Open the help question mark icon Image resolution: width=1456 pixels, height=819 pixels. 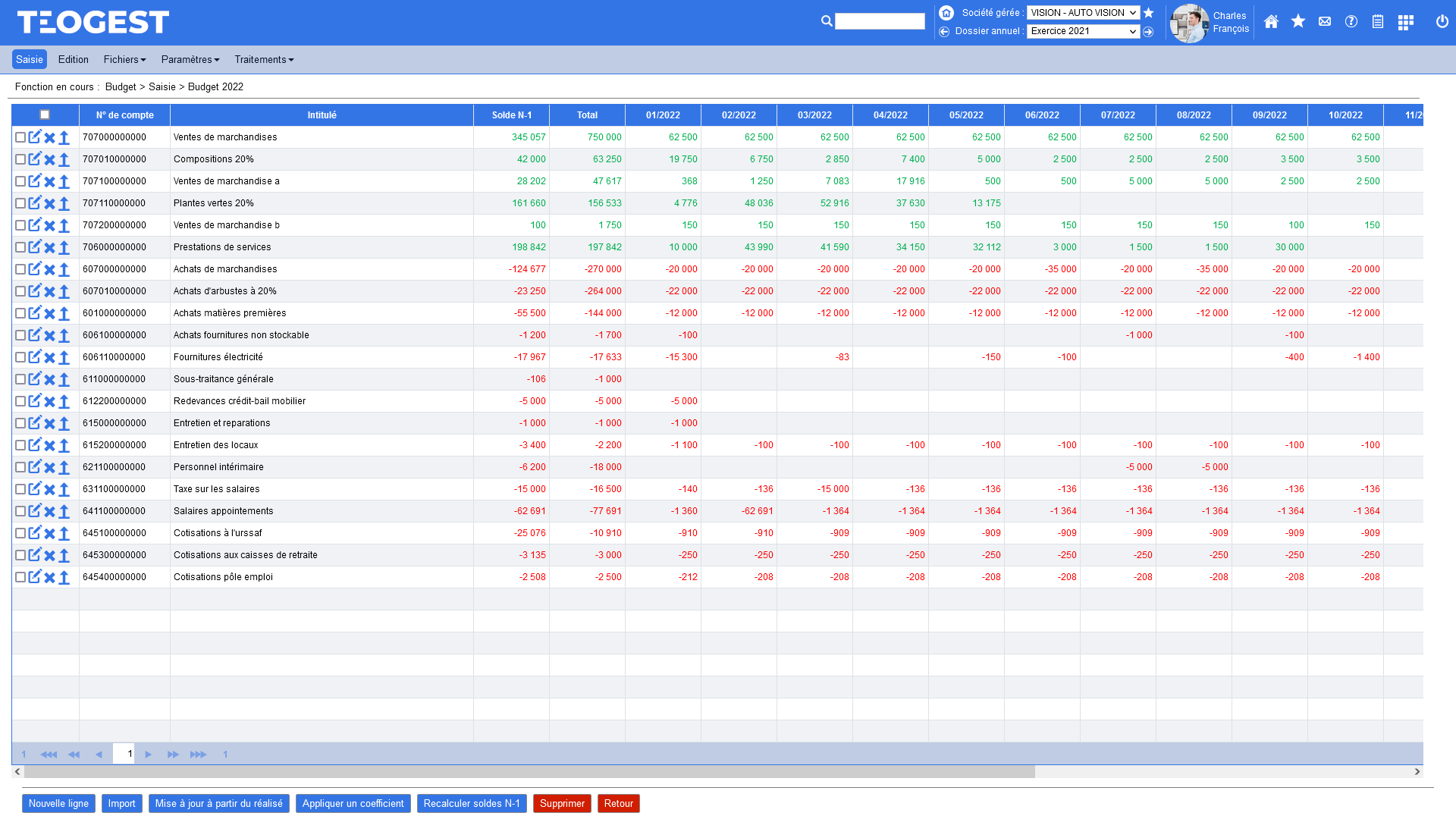pyautogui.click(x=1351, y=22)
